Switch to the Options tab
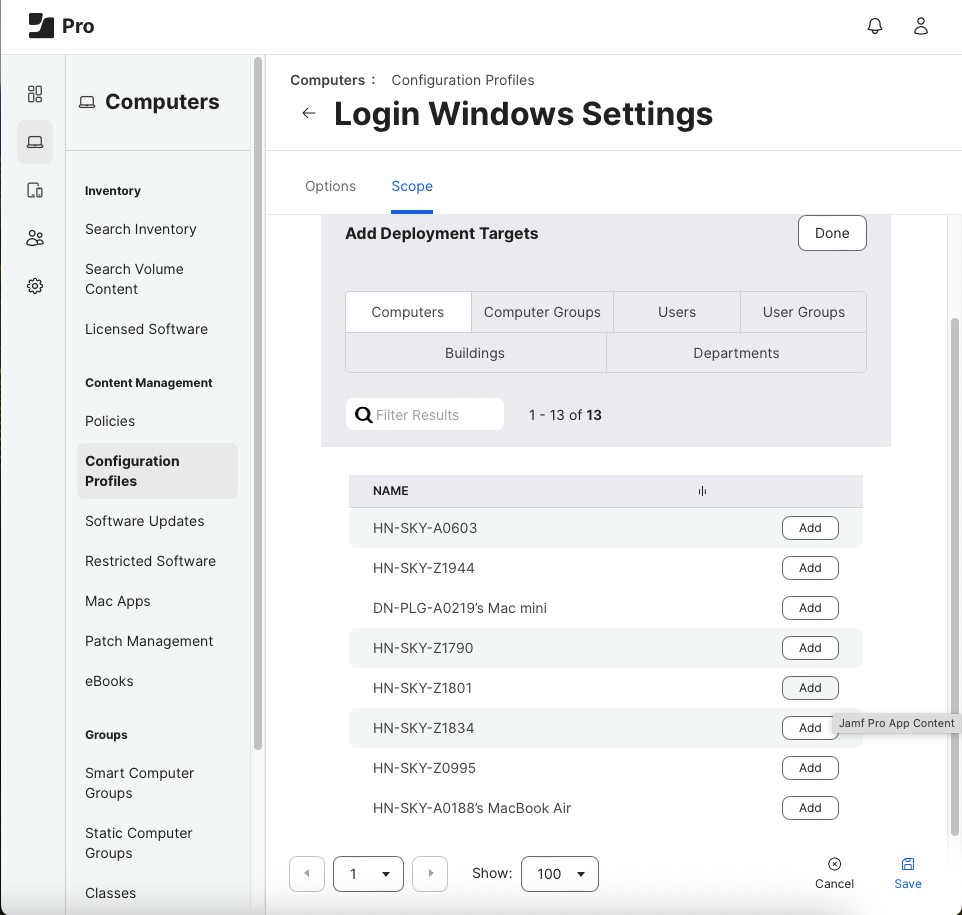 click(x=330, y=186)
